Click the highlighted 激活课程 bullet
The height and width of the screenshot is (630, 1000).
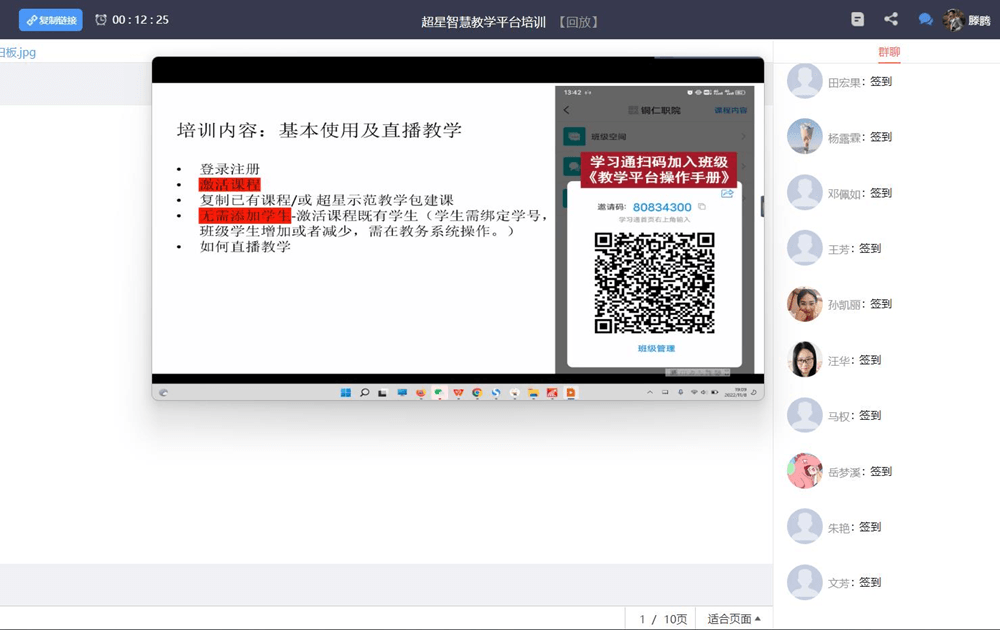pyautogui.click(x=230, y=184)
